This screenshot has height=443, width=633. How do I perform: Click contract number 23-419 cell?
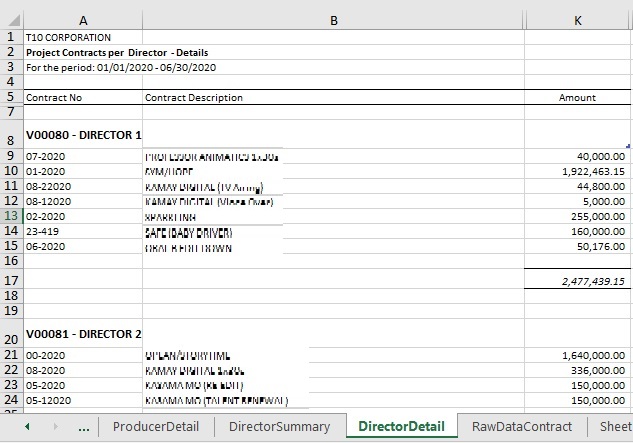(82, 231)
